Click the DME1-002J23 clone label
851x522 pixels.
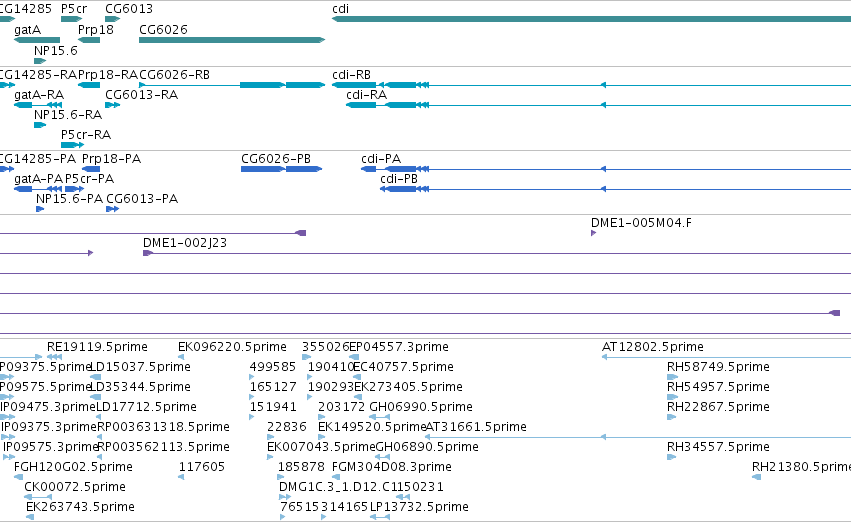pos(185,243)
